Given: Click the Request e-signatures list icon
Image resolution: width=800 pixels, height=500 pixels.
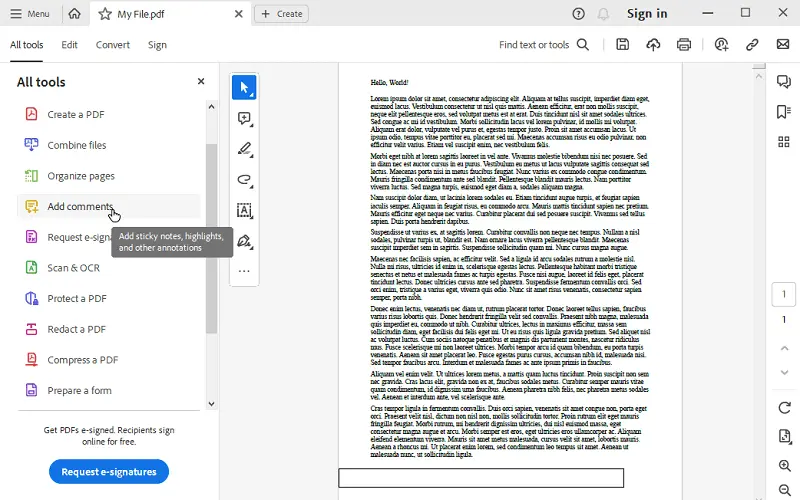Looking at the screenshot, I should [32, 237].
